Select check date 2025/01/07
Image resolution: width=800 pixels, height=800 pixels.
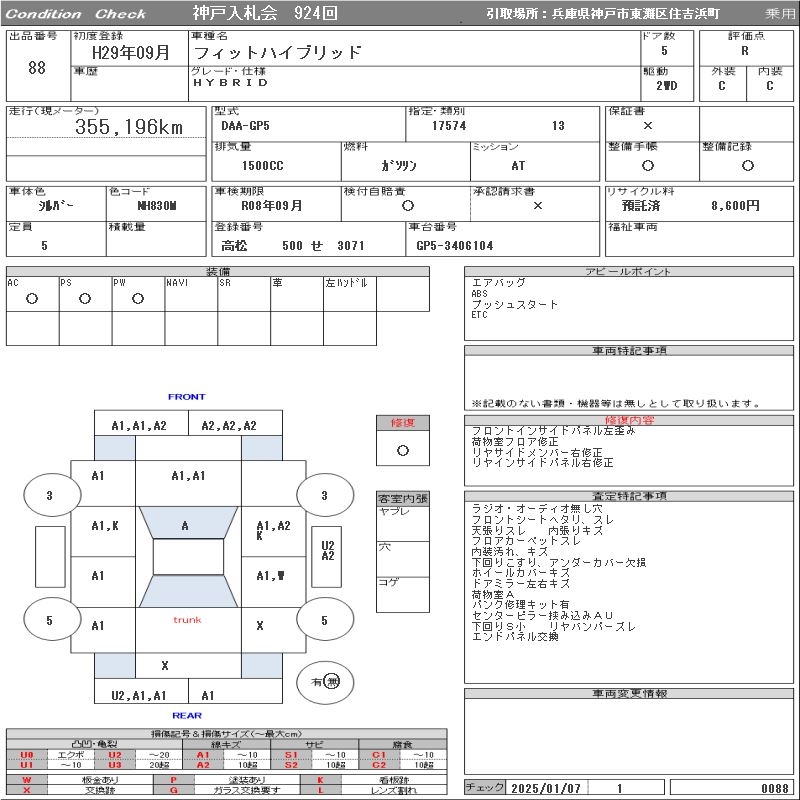[545, 788]
